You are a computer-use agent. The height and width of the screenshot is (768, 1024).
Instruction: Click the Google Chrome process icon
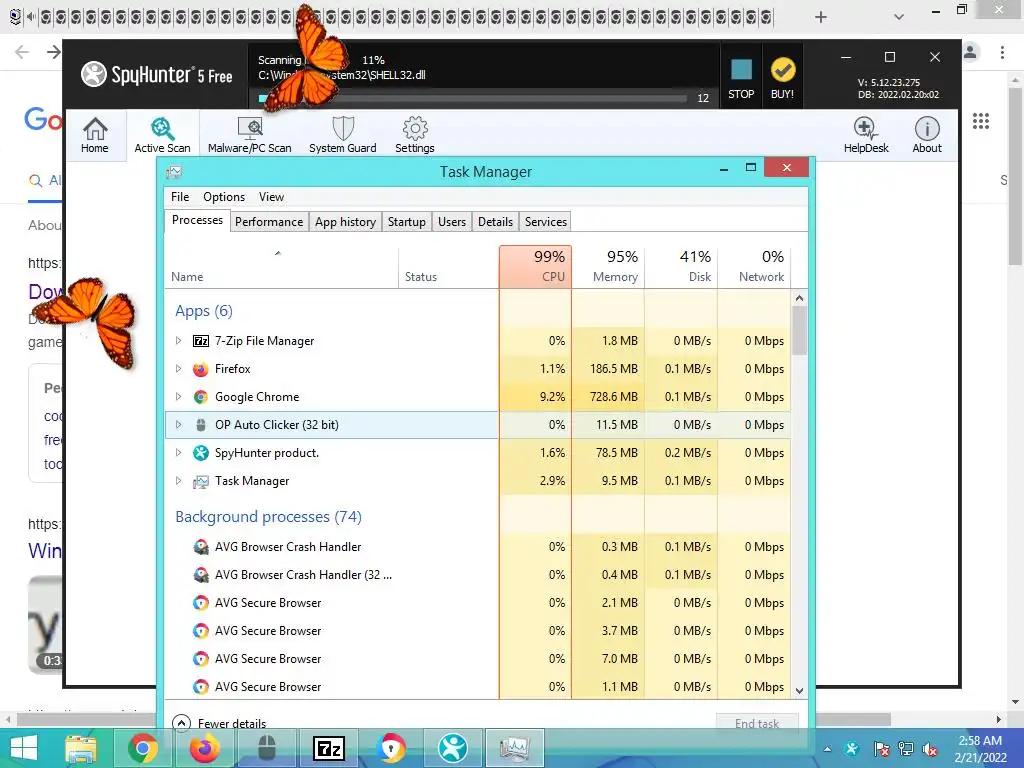(x=200, y=397)
